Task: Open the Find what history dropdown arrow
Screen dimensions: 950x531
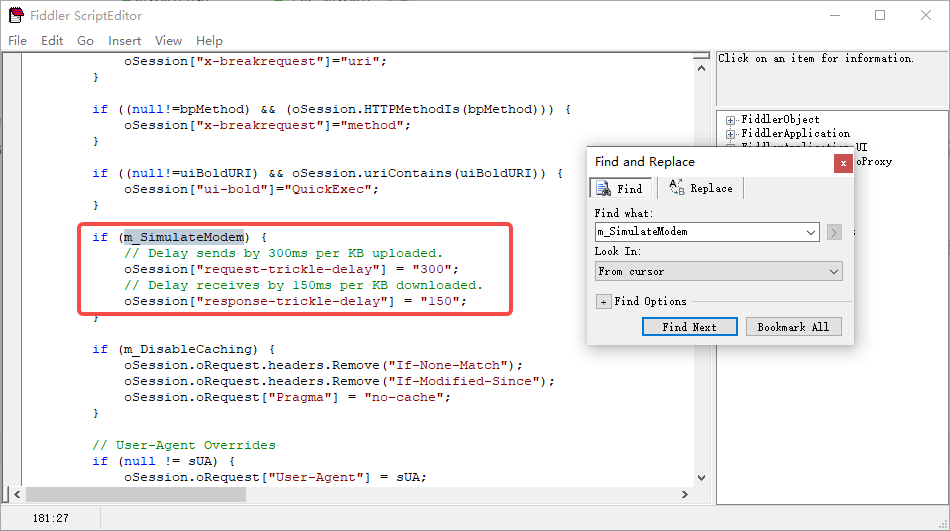Action: pyautogui.click(x=811, y=232)
